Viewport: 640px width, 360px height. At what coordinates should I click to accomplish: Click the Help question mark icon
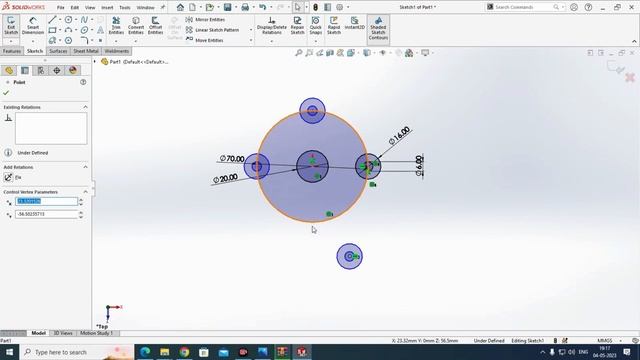pos(588,7)
